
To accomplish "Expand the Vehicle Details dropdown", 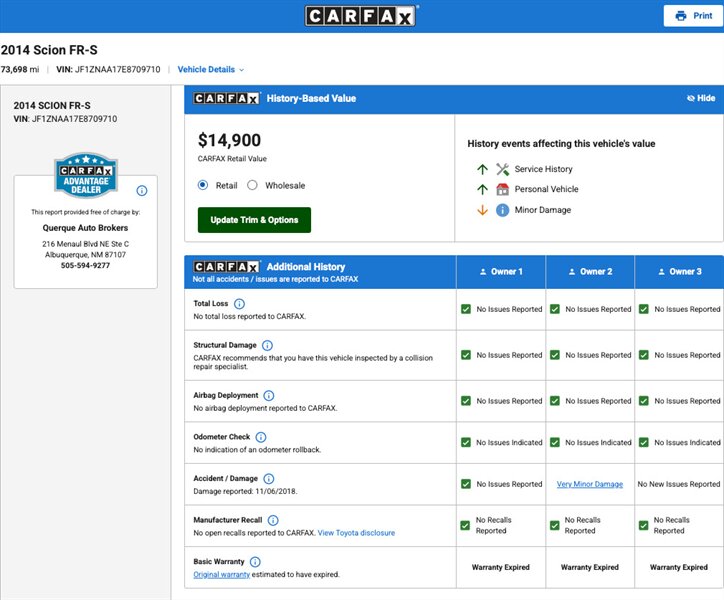I will pos(211,69).
